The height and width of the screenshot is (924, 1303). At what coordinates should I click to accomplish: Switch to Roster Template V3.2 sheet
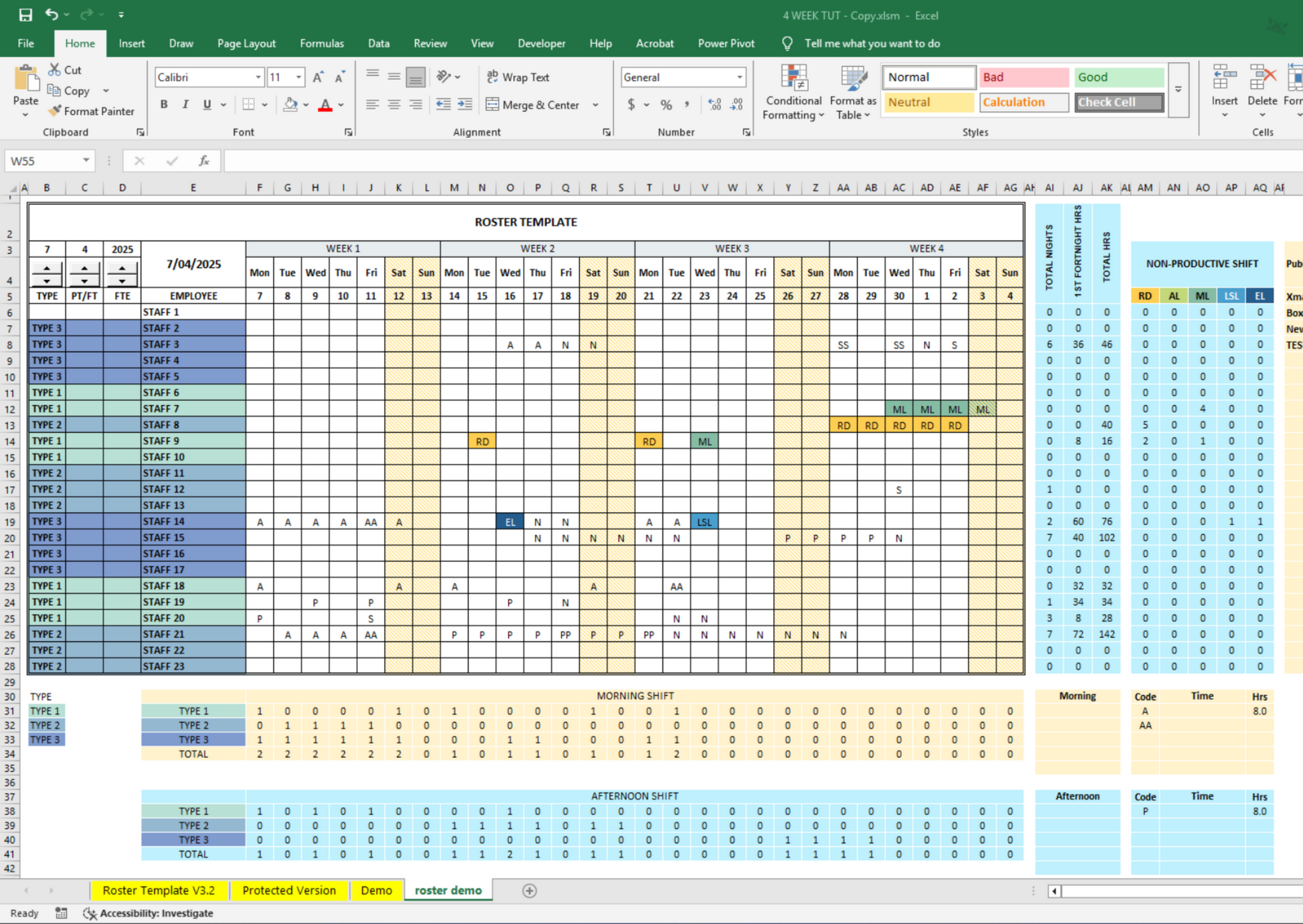pyautogui.click(x=159, y=890)
